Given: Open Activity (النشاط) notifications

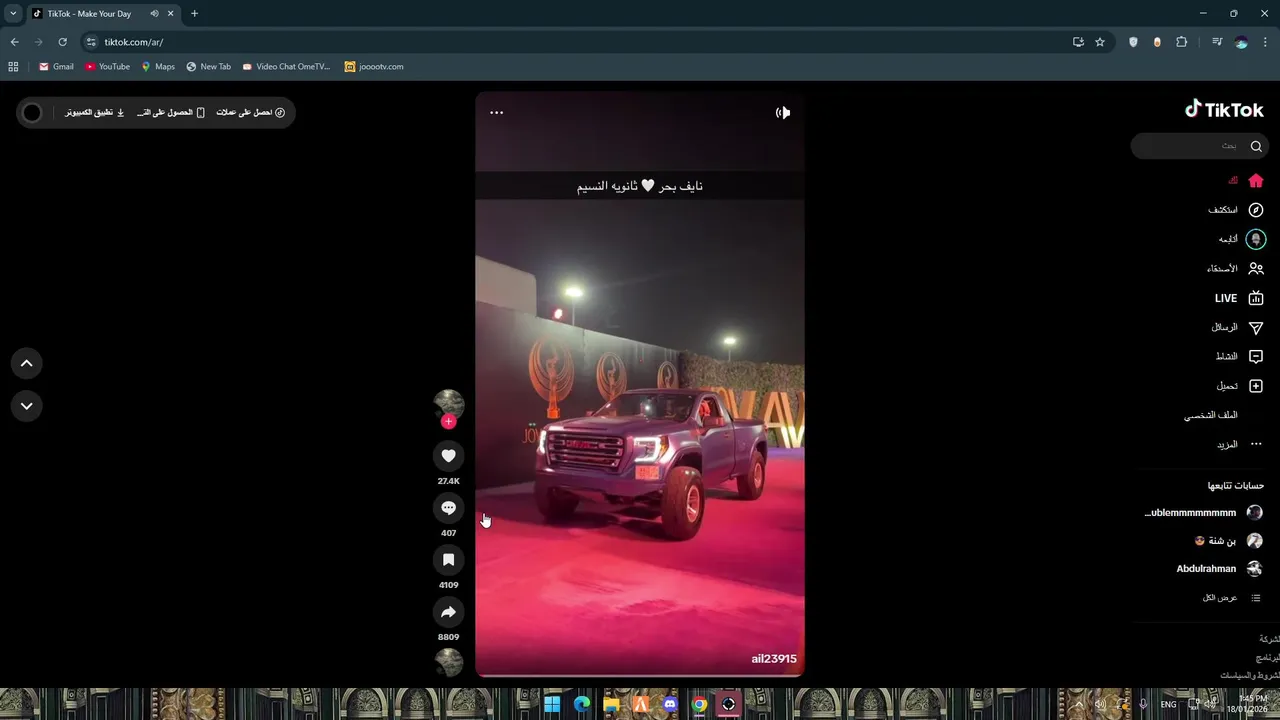Looking at the screenshot, I should tap(1240, 356).
